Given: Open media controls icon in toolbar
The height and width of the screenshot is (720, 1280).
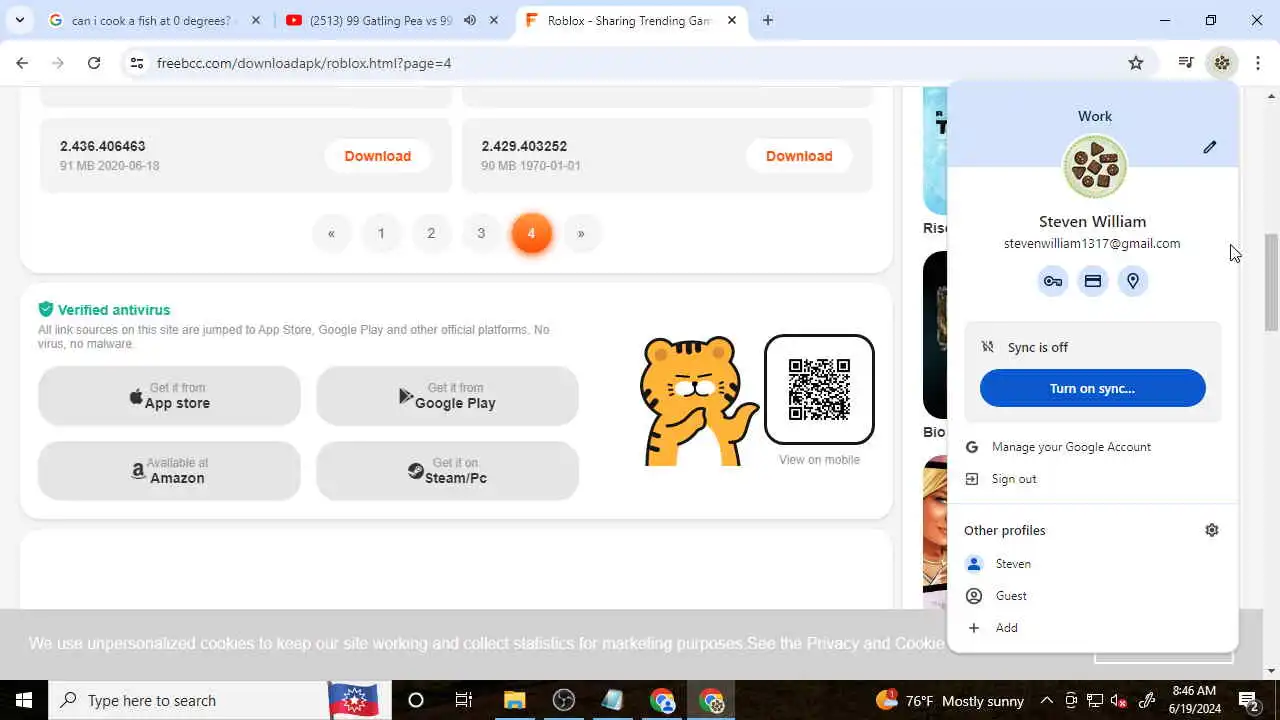Looking at the screenshot, I should tap(1186, 63).
